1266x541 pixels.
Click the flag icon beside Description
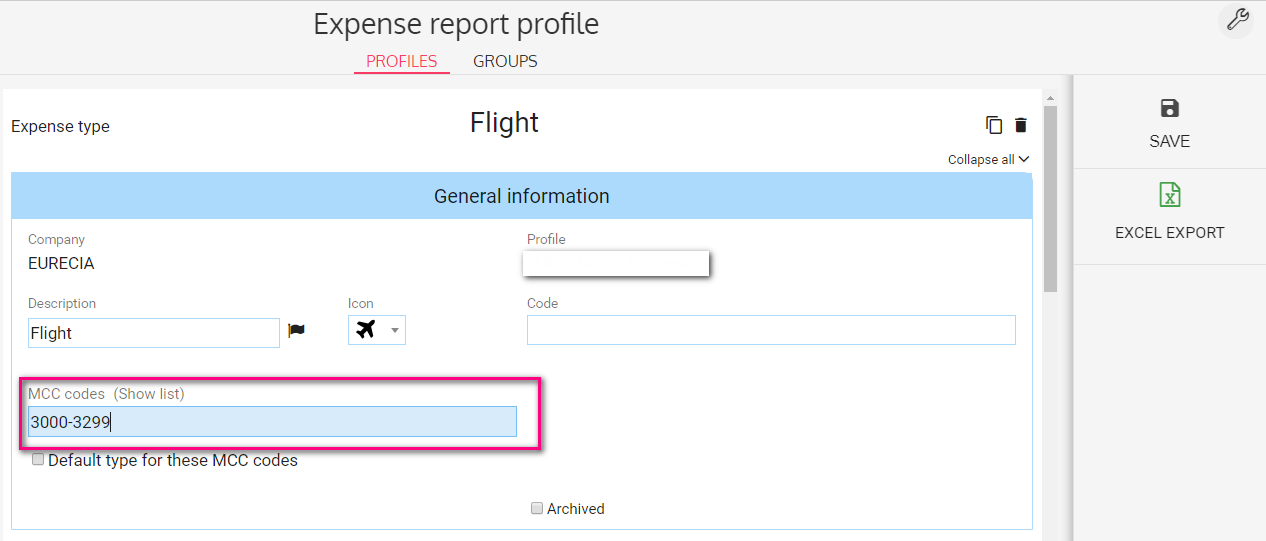(297, 331)
